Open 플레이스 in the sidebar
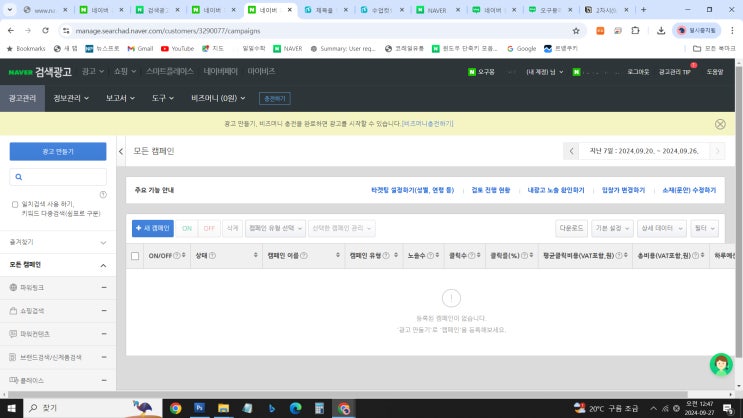The height and width of the screenshot is (418, 743). 32,381
